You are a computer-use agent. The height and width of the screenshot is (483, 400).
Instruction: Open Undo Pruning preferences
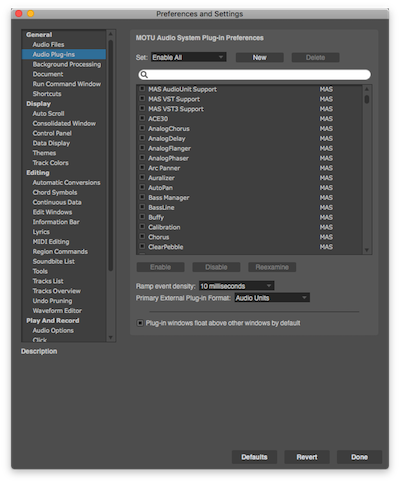tap(52, 301)
